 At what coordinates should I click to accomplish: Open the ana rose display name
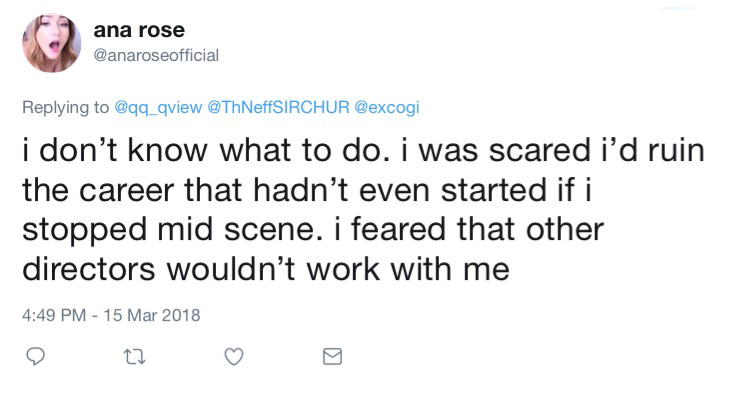139,30
